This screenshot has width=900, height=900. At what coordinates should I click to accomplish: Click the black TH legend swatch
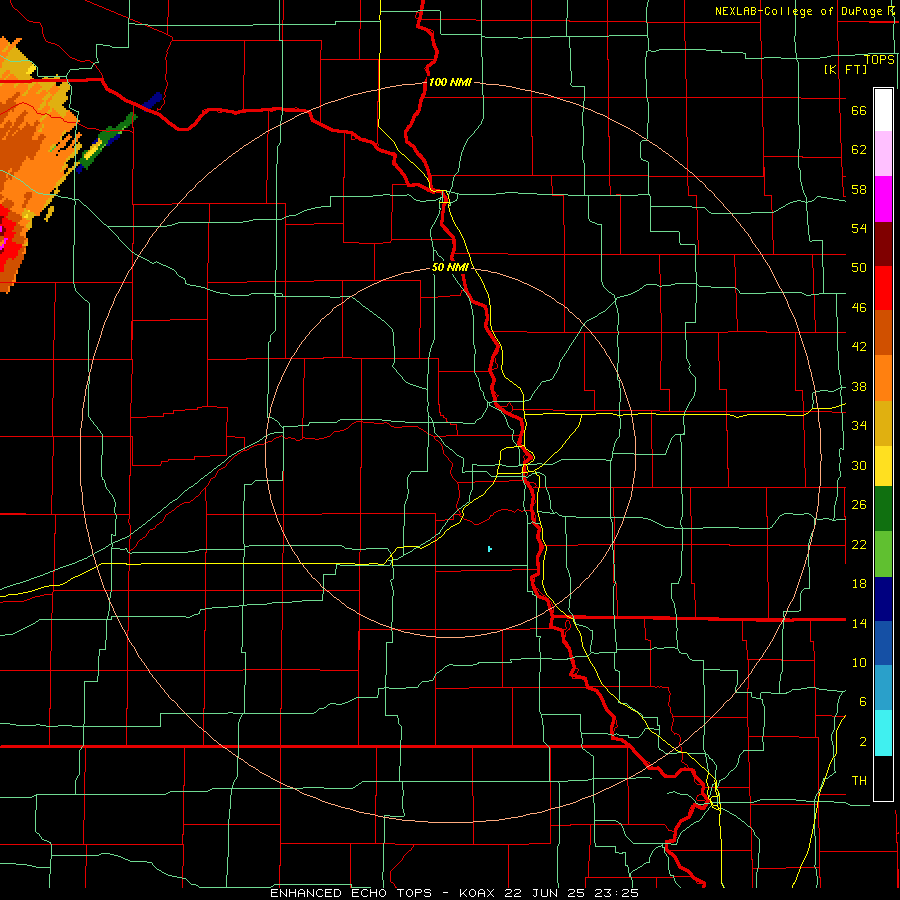tap(883, 778)
